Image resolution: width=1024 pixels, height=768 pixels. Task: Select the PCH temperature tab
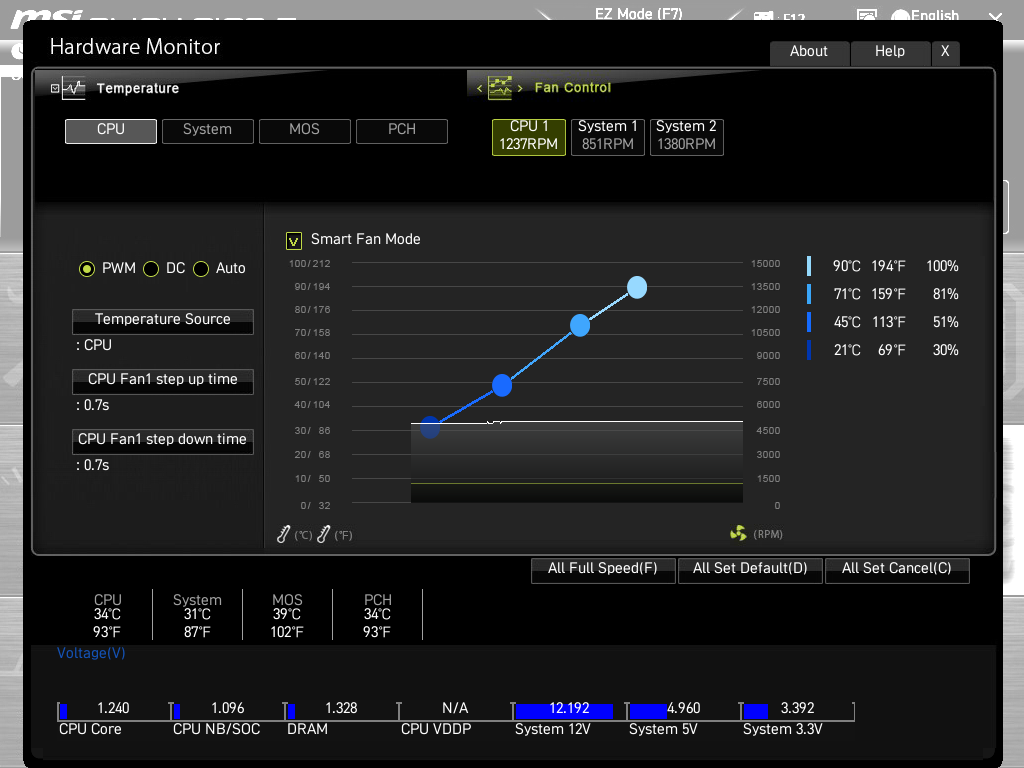coord(402,131)
